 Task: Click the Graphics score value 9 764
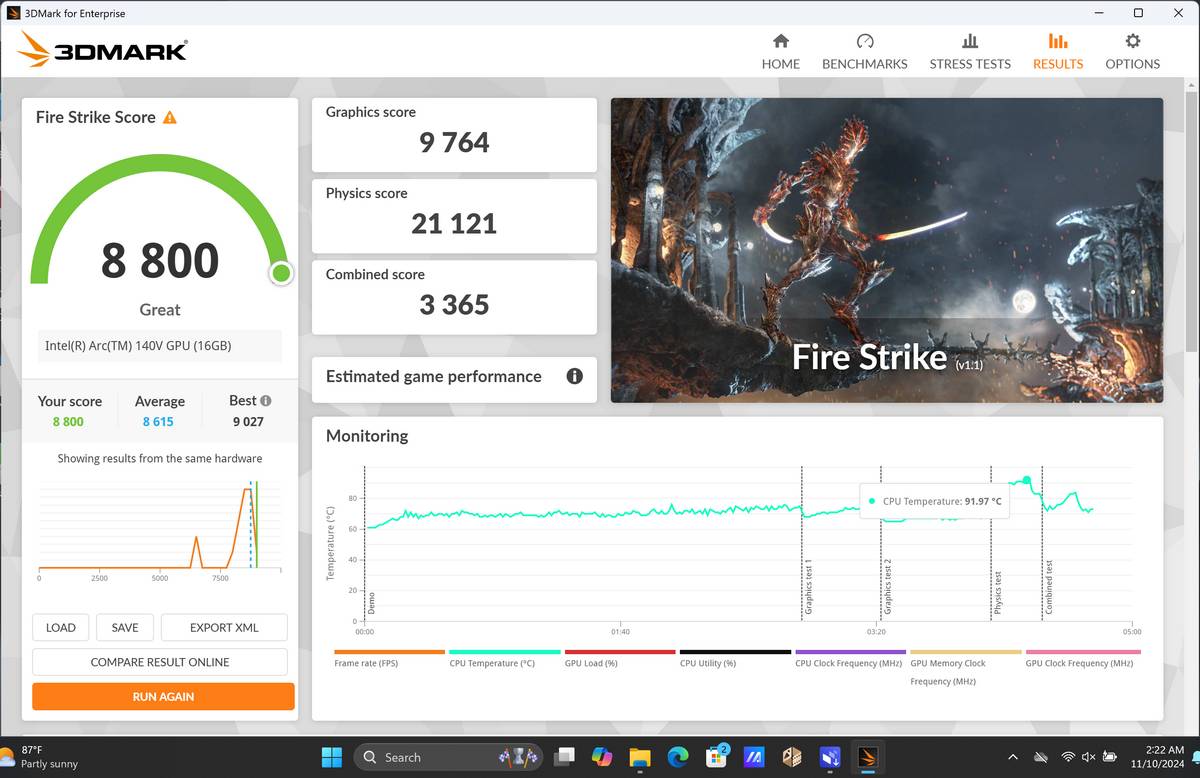[x=454, y=143]
